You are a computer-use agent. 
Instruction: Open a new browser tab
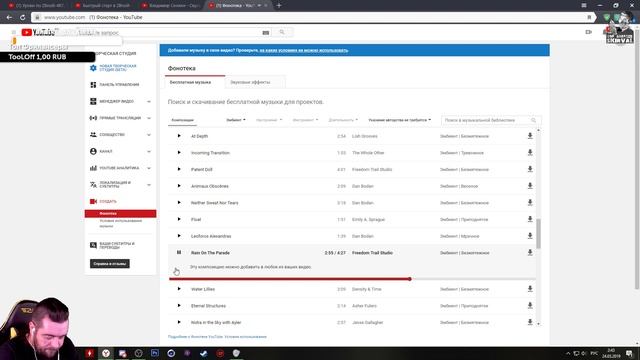click(279, 5)
